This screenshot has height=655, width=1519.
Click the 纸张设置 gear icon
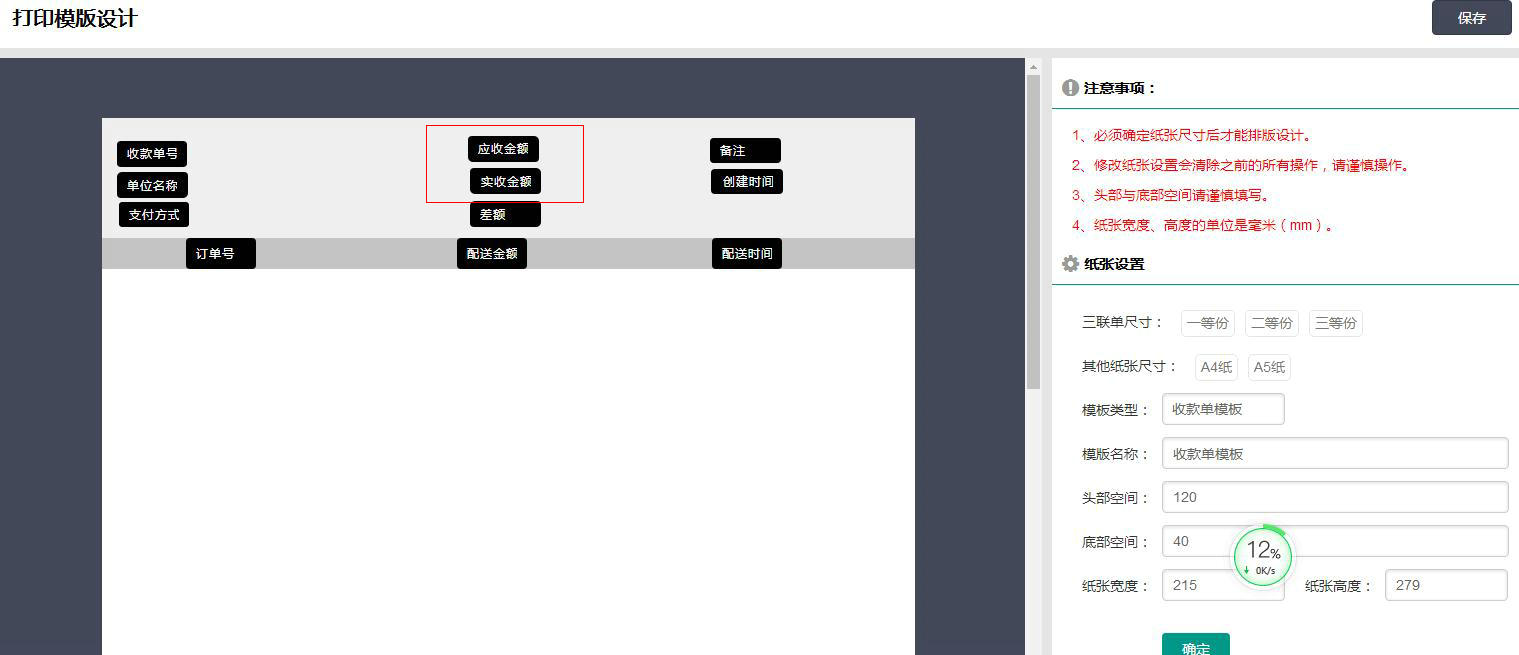pyautogui.click(x=1070, y=264)
